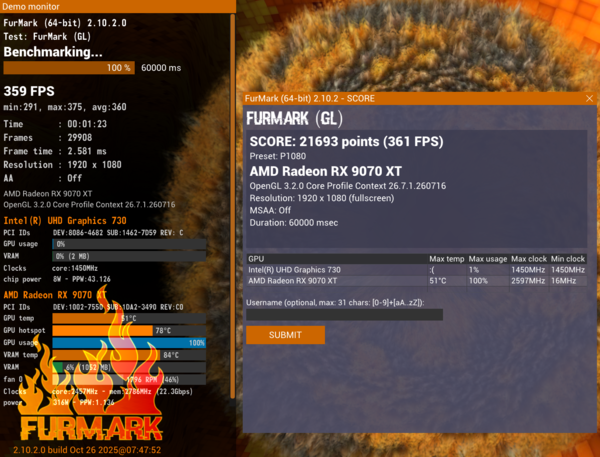Click the 60000 ms label
The width and height of the screenshot is (600, 457).
coord(161,68)
